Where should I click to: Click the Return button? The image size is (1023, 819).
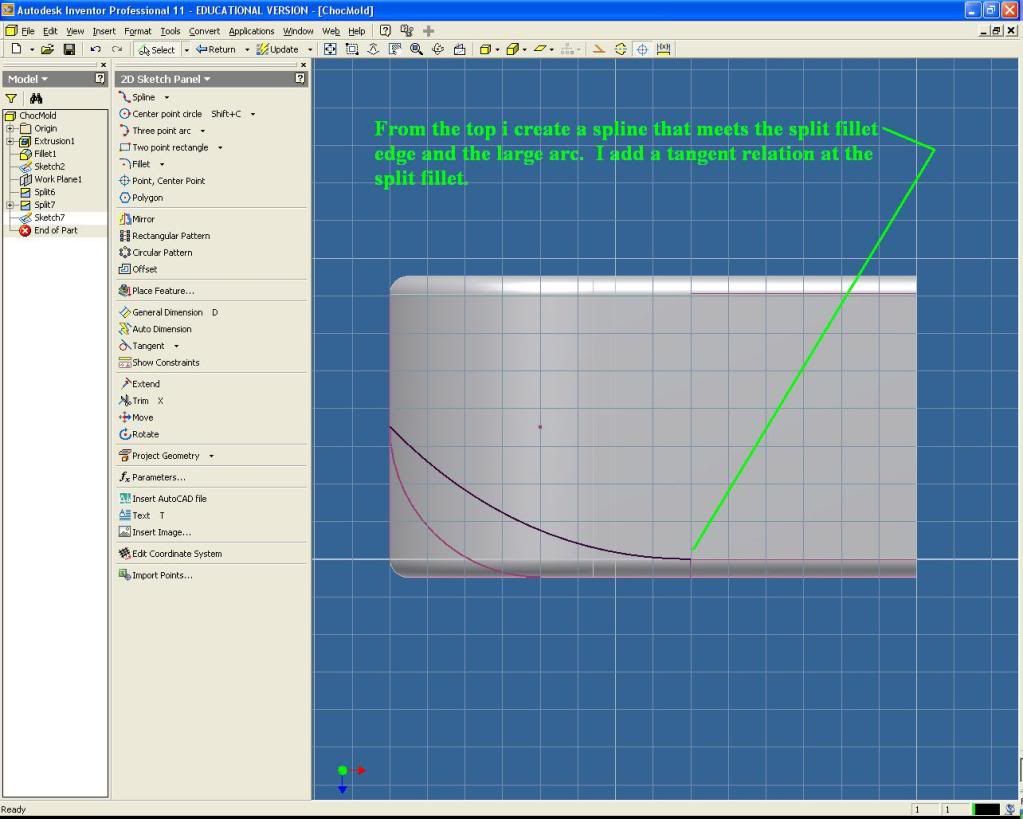pyautogui.click(x=216, y=49)
